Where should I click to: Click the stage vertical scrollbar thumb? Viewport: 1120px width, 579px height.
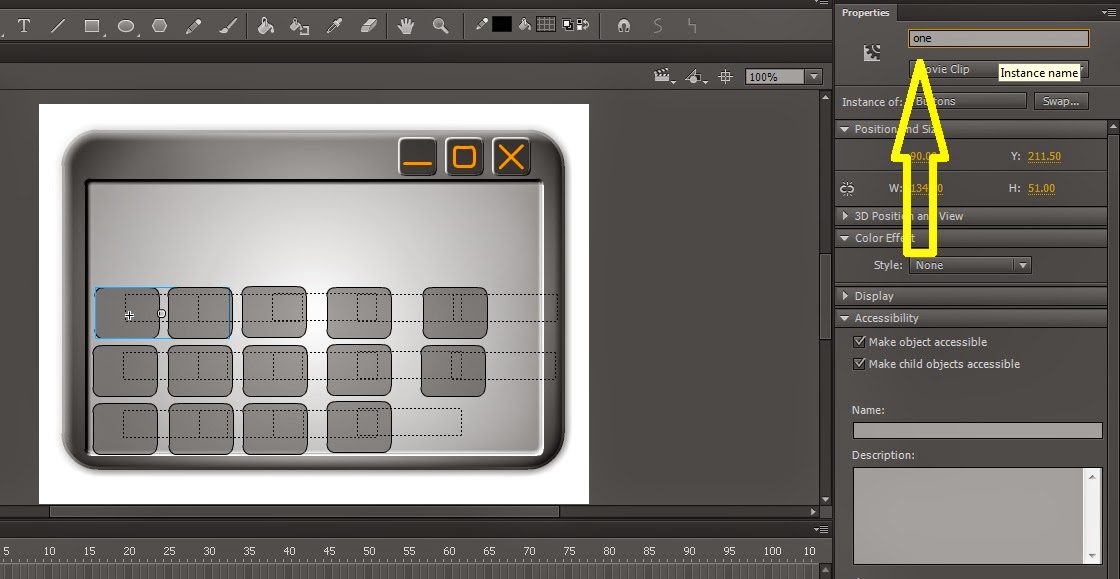tap(826, 297)
